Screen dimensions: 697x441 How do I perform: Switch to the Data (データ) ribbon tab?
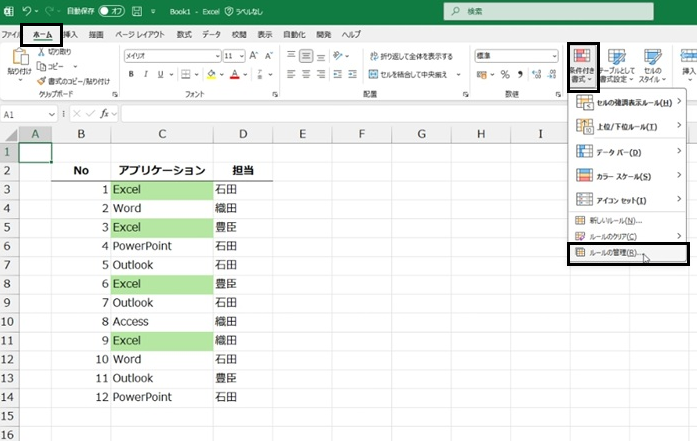pos(212,34)
